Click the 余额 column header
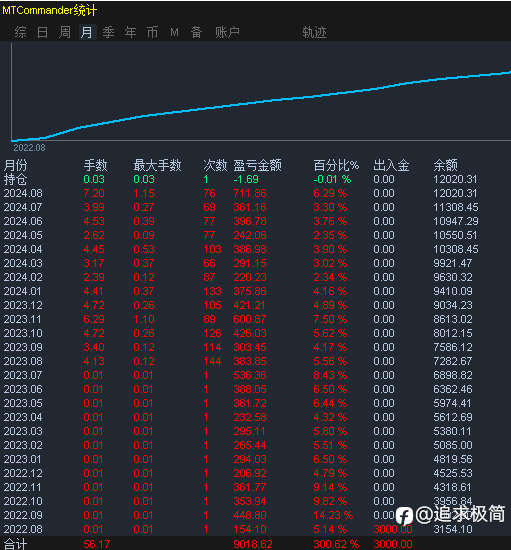This screenshot has width=511, height=550. pyautogui.click(x=445, y=165)
